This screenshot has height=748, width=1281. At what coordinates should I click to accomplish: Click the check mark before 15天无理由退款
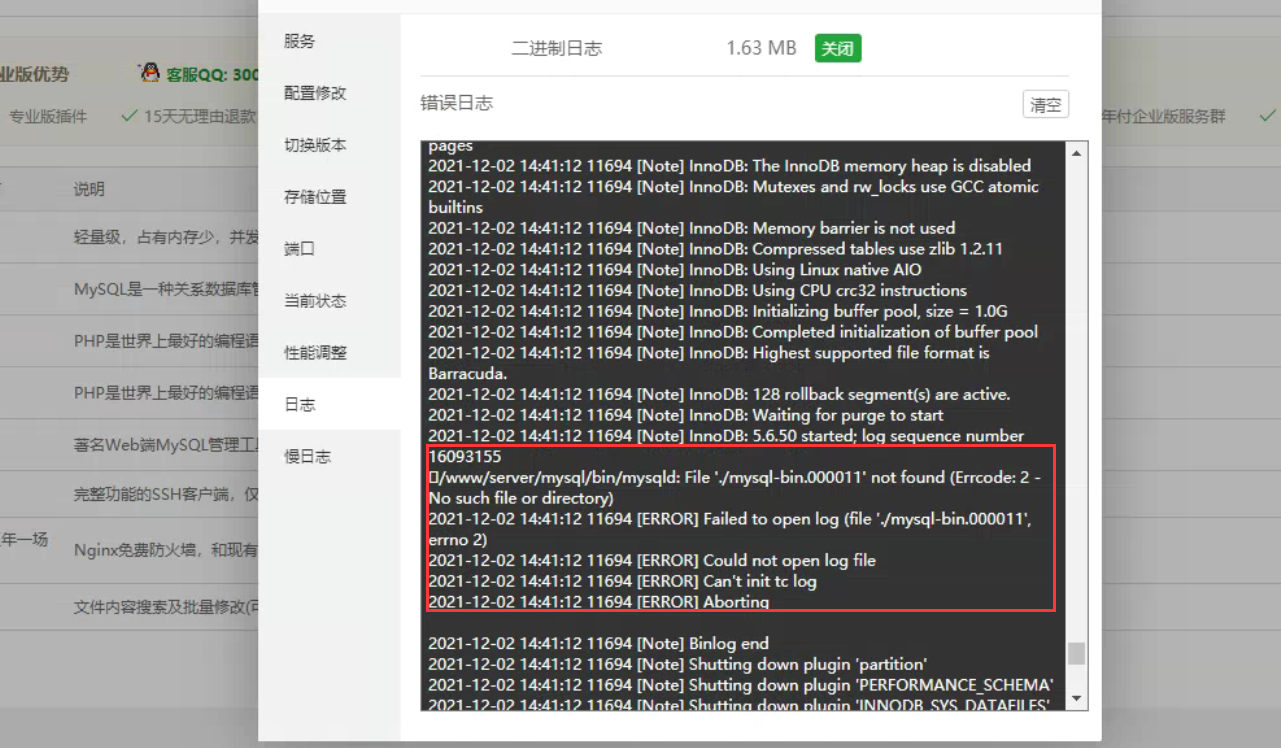[x=129, y=116]
